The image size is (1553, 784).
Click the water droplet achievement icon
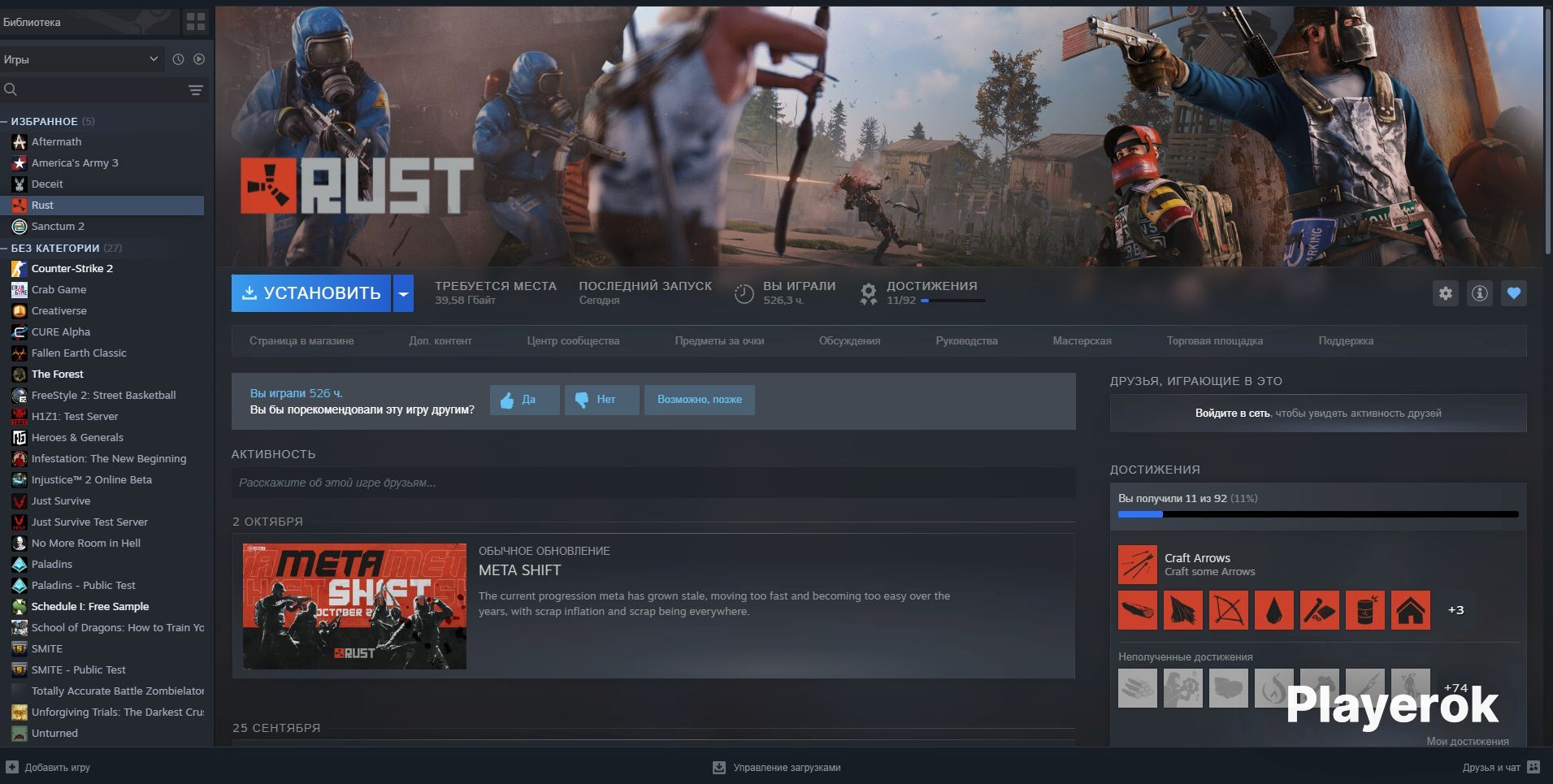click(x=1273, y=610)
